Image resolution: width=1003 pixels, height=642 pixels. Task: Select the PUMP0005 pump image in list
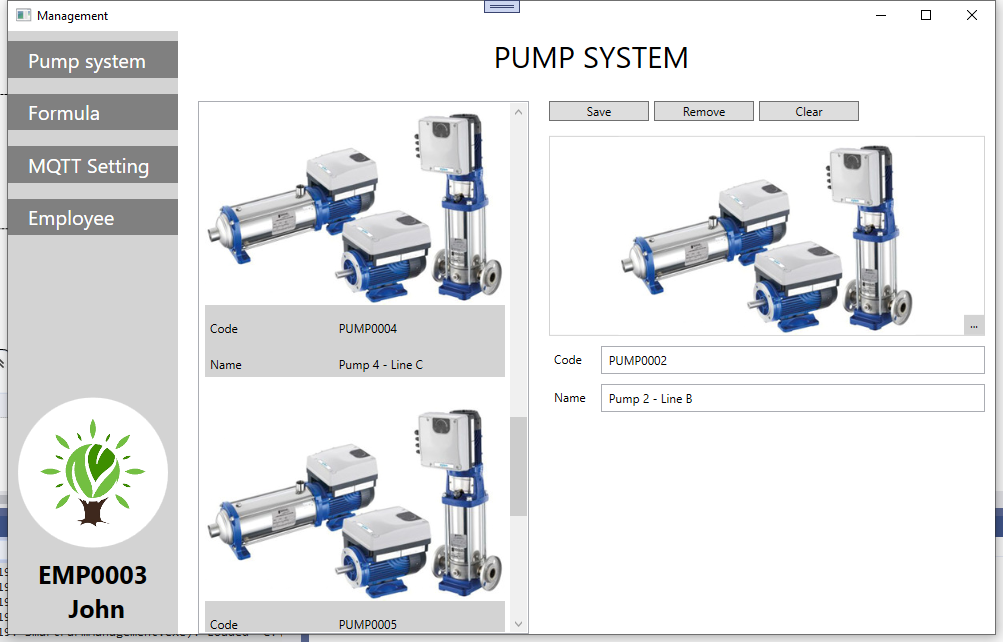click(x=355, y=503)
